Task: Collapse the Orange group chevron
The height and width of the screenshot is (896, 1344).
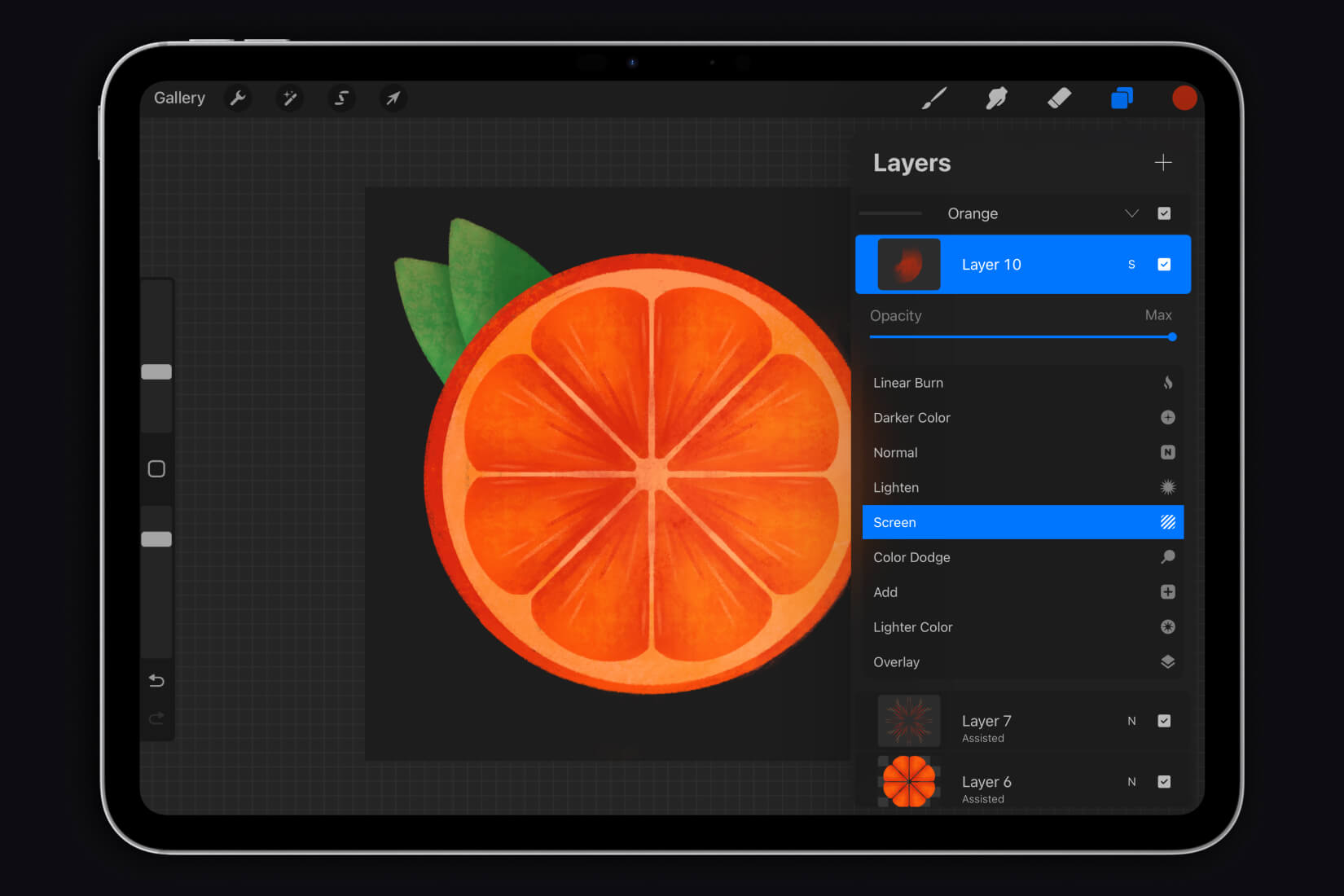Action: [1131, 213]
